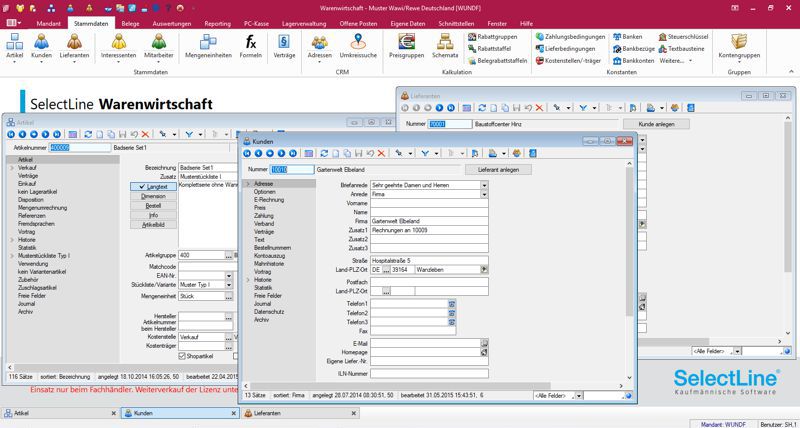Open the Offene Posten ribbon tab
This screenshot has width=800, height=428.
point(359,23)
